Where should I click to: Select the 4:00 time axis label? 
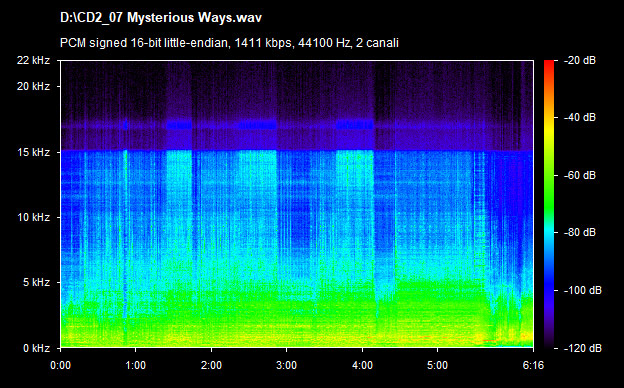pyautogui.click(x=362, y=365)
